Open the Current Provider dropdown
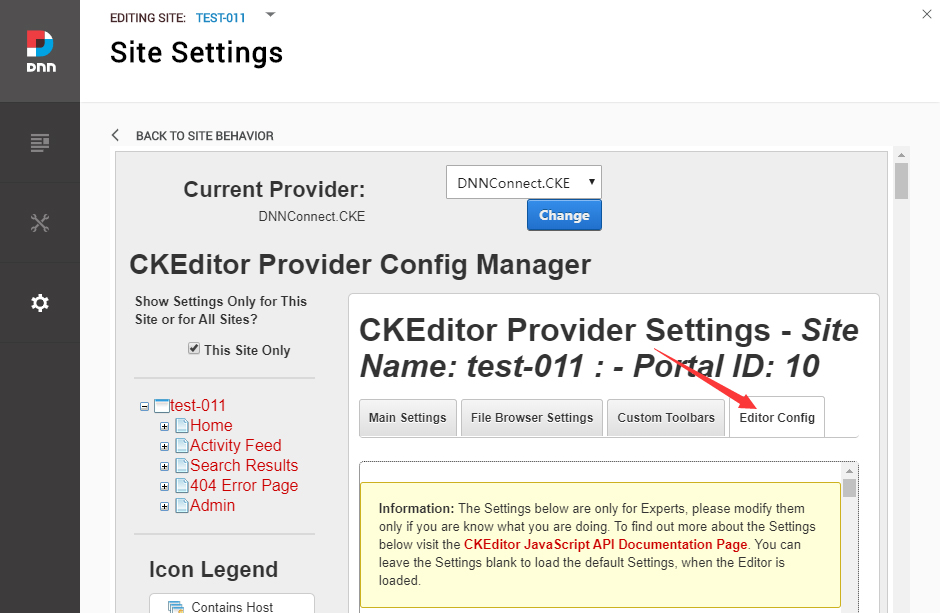Image resolution: width=940 pixels, height=613 pixels. 523,183
